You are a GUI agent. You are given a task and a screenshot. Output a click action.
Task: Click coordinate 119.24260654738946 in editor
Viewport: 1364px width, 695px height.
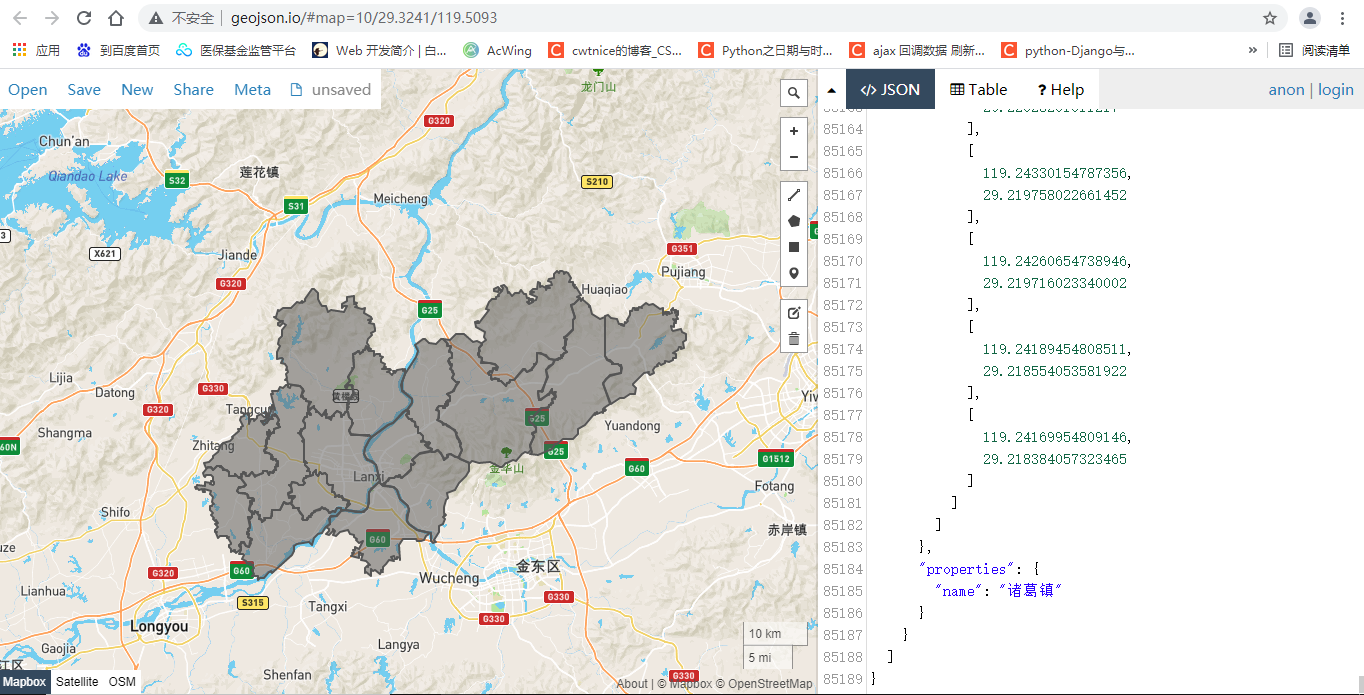coord(1056,261)
